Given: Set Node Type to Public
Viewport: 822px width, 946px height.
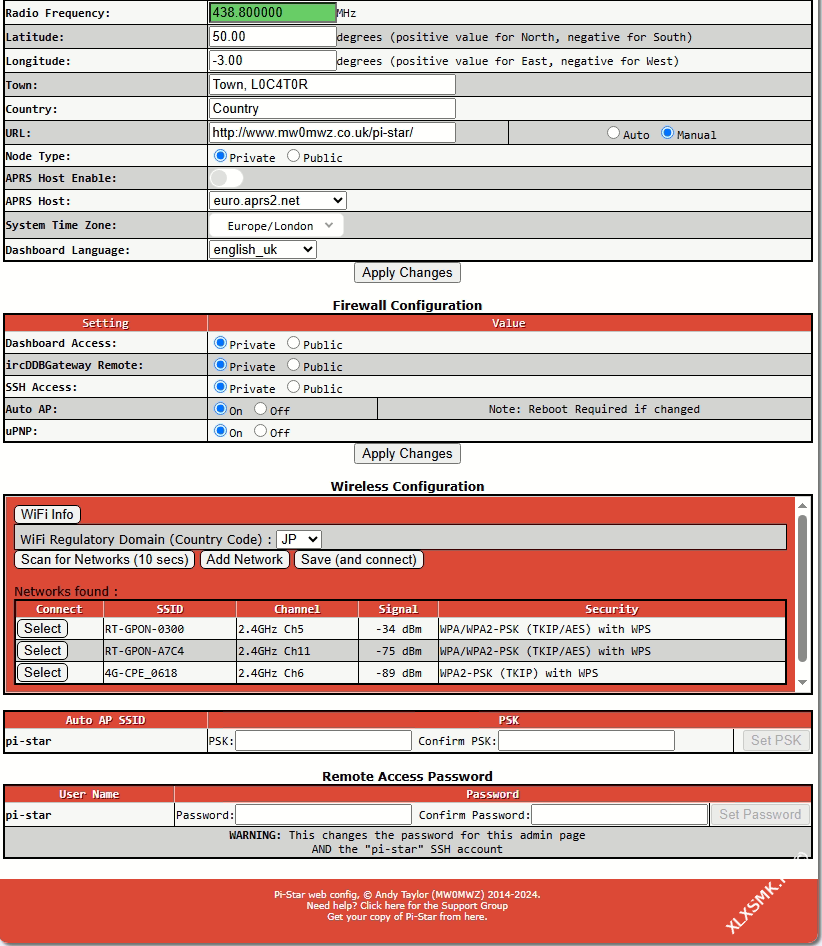Looking at the screenshot, I should (x=293, y=156).
